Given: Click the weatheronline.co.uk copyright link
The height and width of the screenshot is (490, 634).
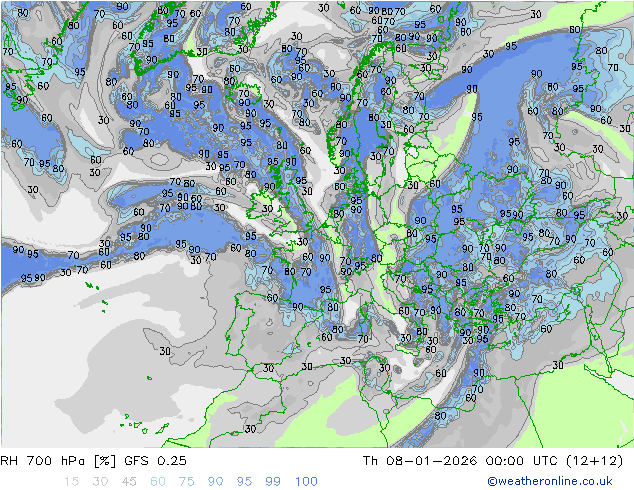Looking at the screenshot, I should point(550,481).
